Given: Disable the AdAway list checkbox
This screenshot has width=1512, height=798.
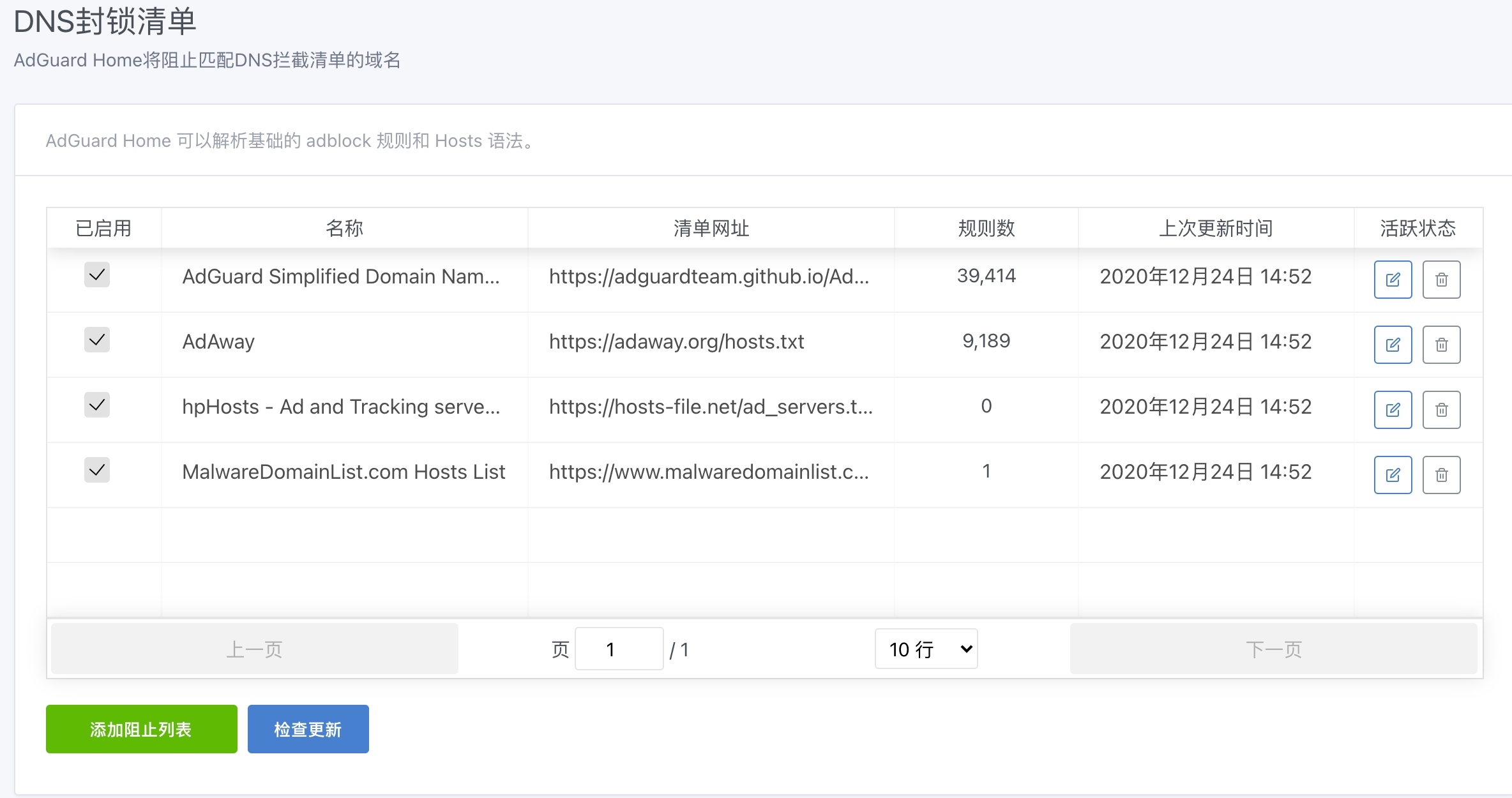Looking at the screenshot, I should [97, 340].
